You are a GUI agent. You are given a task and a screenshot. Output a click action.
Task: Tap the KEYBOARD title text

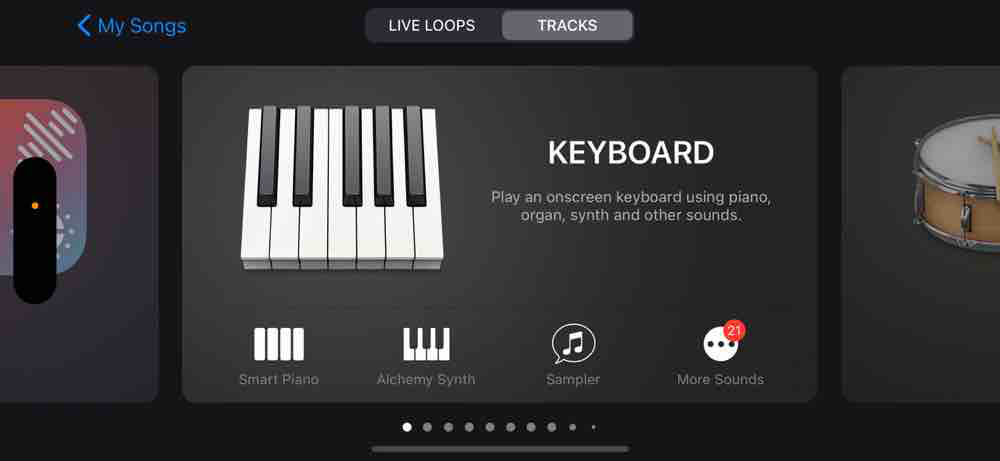pos(631,153)
